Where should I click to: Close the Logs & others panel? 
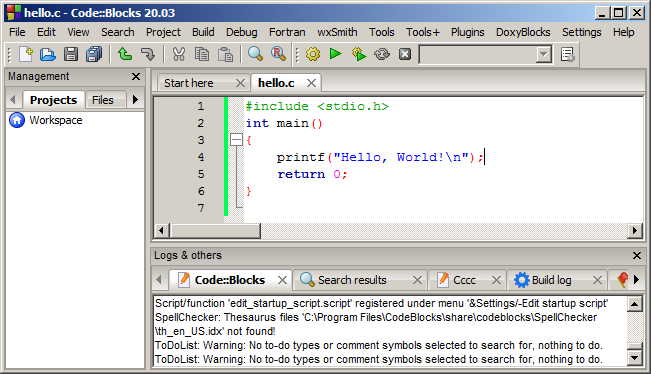(637, 255)
